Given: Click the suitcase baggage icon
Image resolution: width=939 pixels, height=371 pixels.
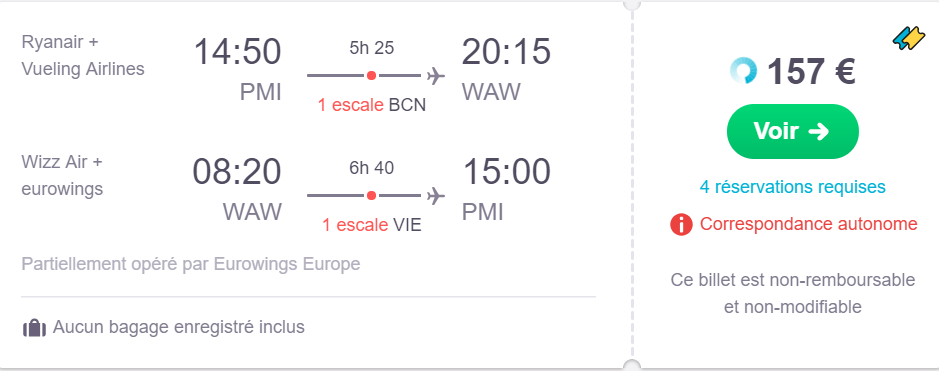Looking at the screenshot, I should pyautogui.click(x=34, y=328).
